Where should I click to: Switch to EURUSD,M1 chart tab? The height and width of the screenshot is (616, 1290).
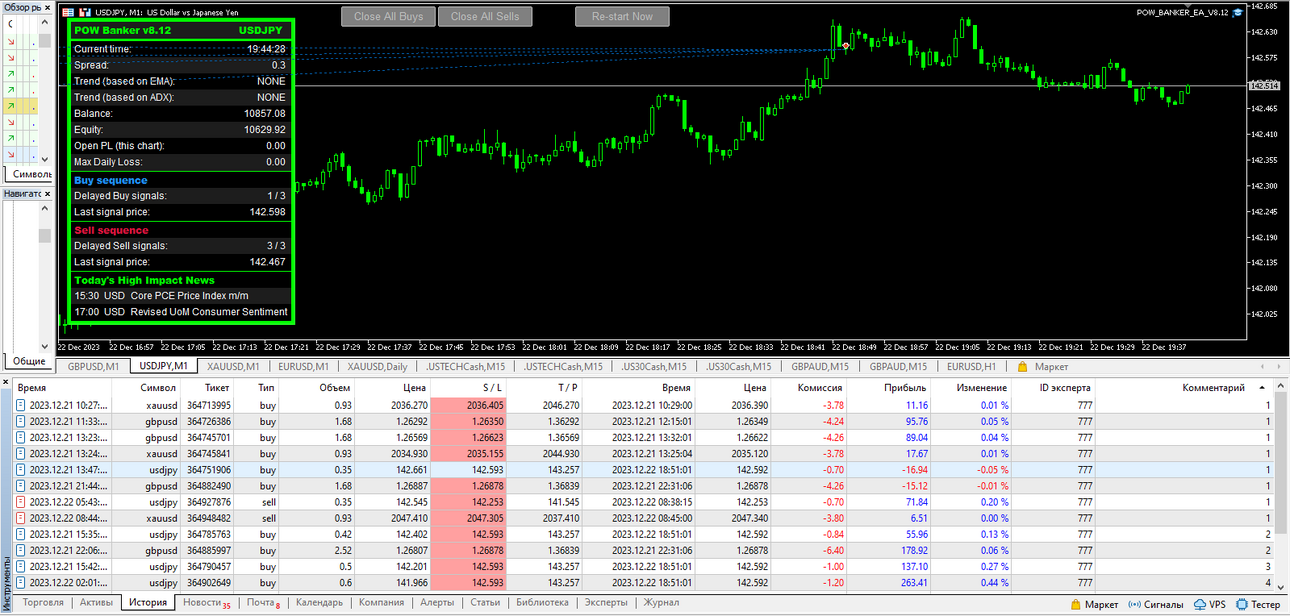tap(305, 367)
